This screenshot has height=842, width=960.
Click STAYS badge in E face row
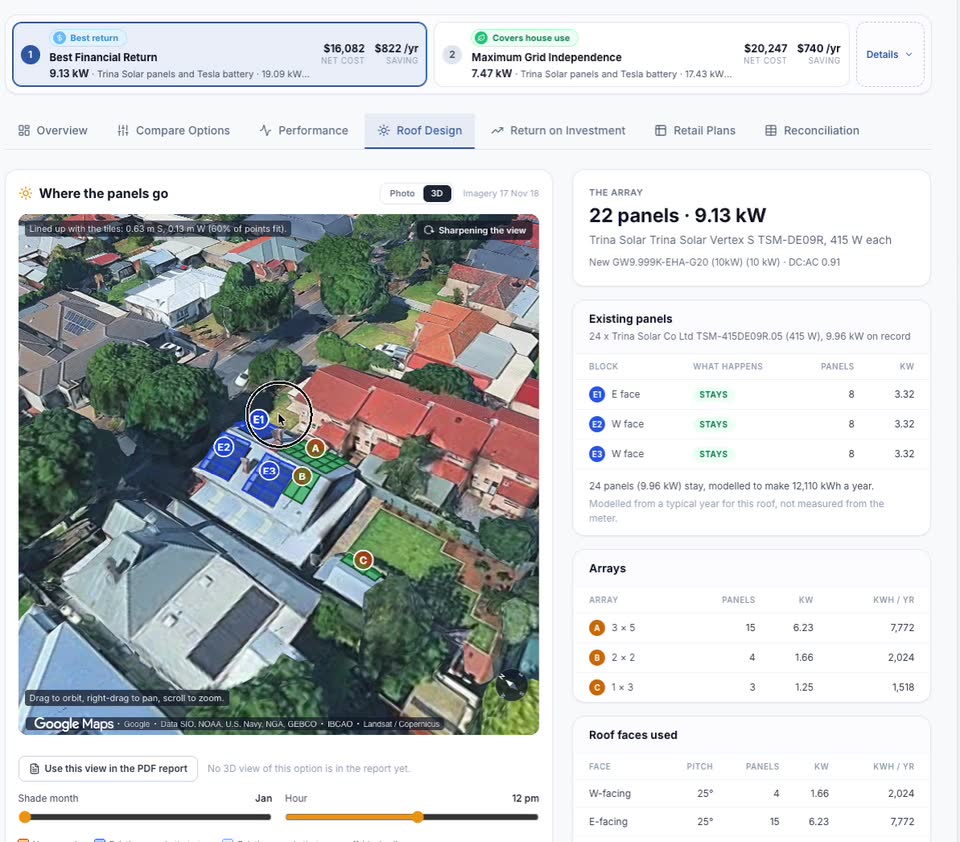click(713, 394)
